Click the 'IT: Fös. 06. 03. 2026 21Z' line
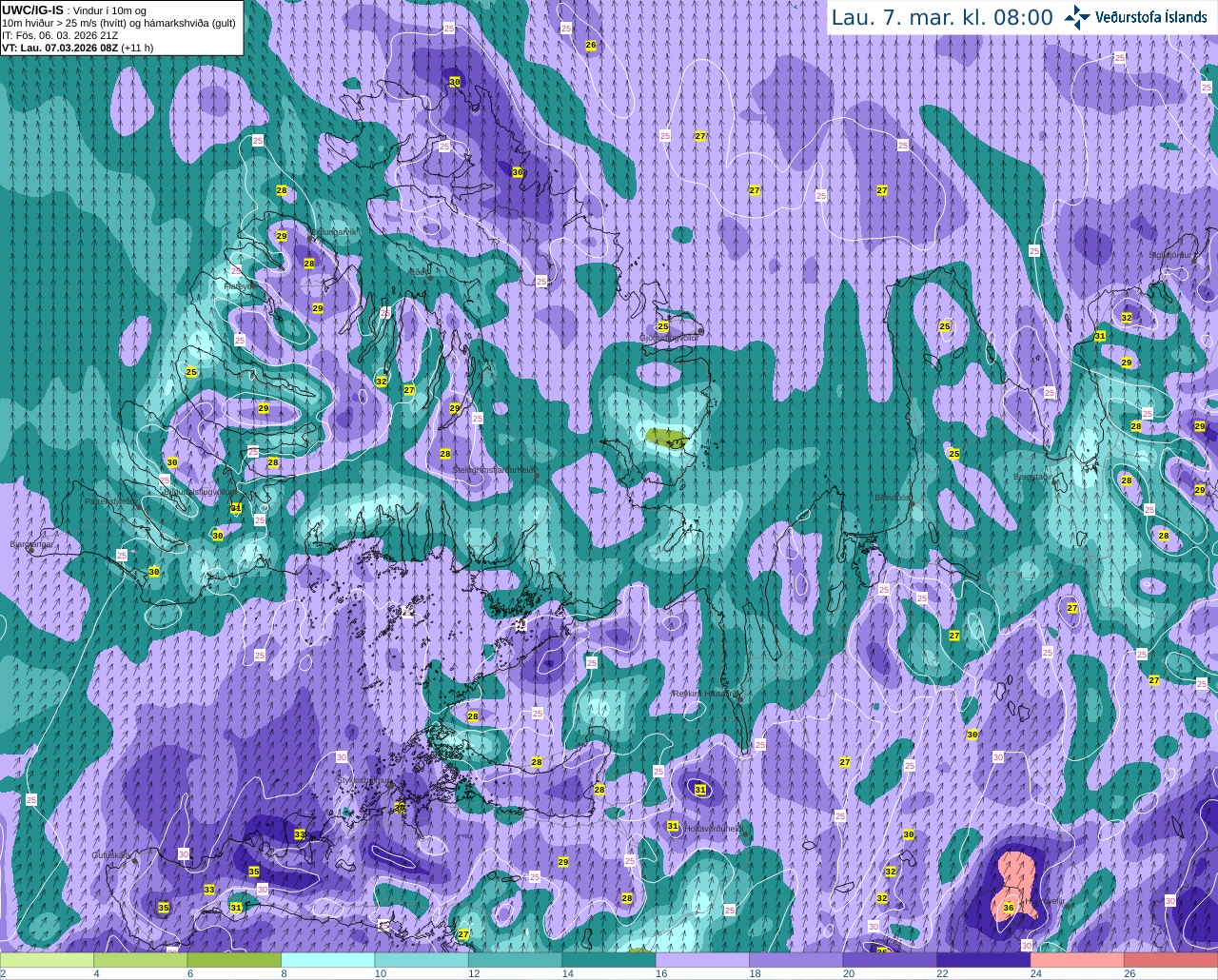This screenshot has height=980, width=1218. [x=60, y=35]
